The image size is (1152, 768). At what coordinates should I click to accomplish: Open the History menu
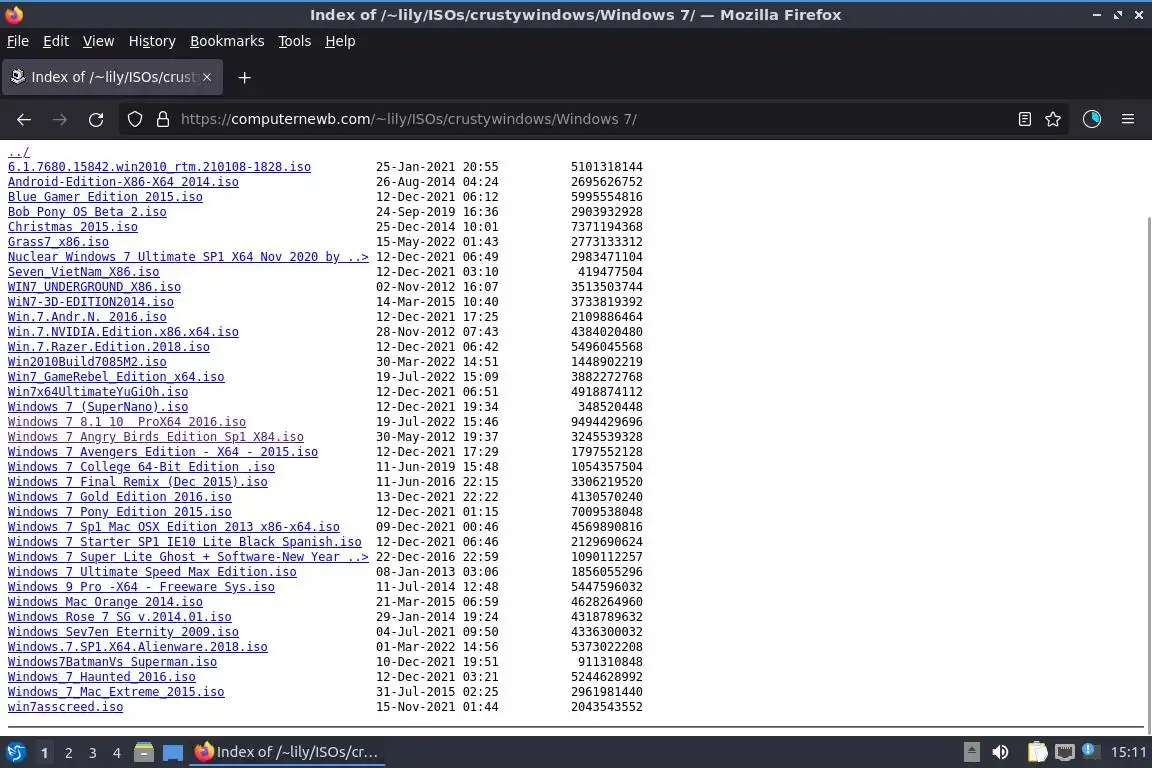coord(152,41)
